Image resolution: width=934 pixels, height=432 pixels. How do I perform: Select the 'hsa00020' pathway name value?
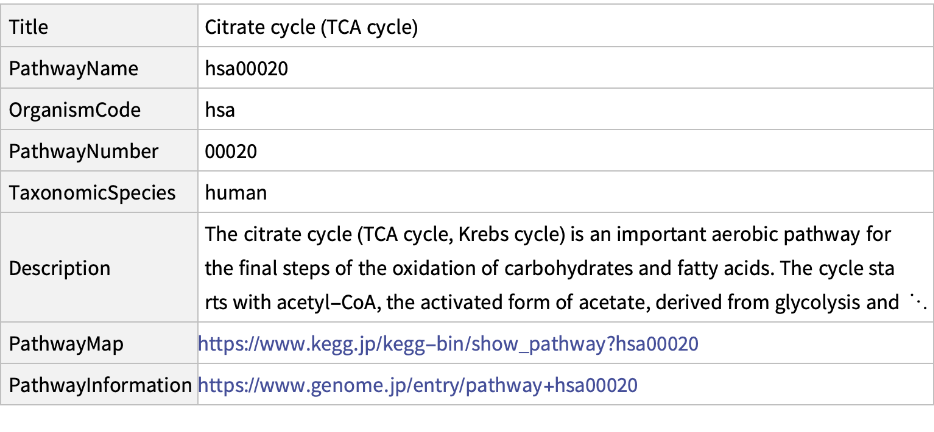(x=247, y=69)
